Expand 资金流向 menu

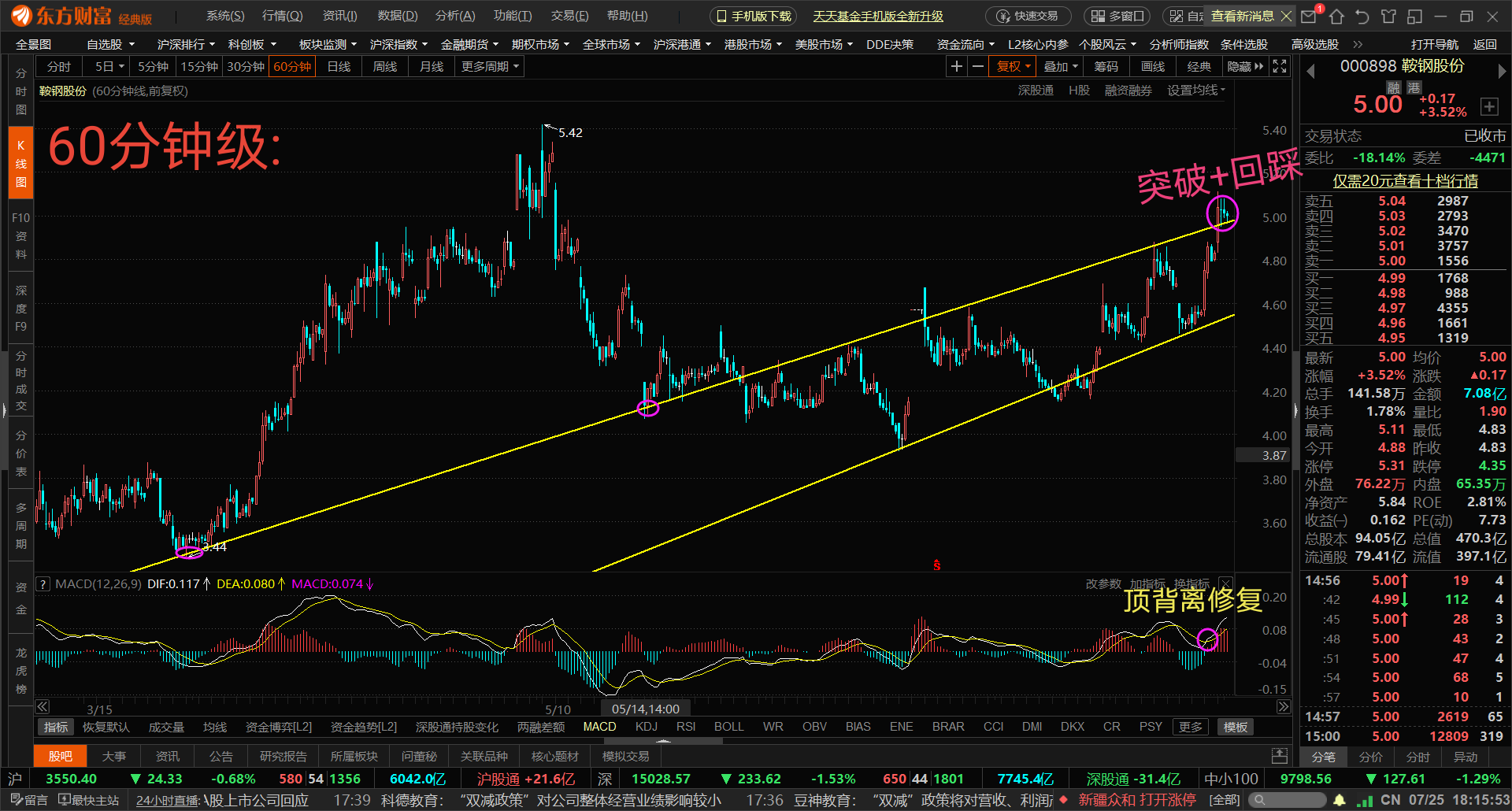coord(965,45)
